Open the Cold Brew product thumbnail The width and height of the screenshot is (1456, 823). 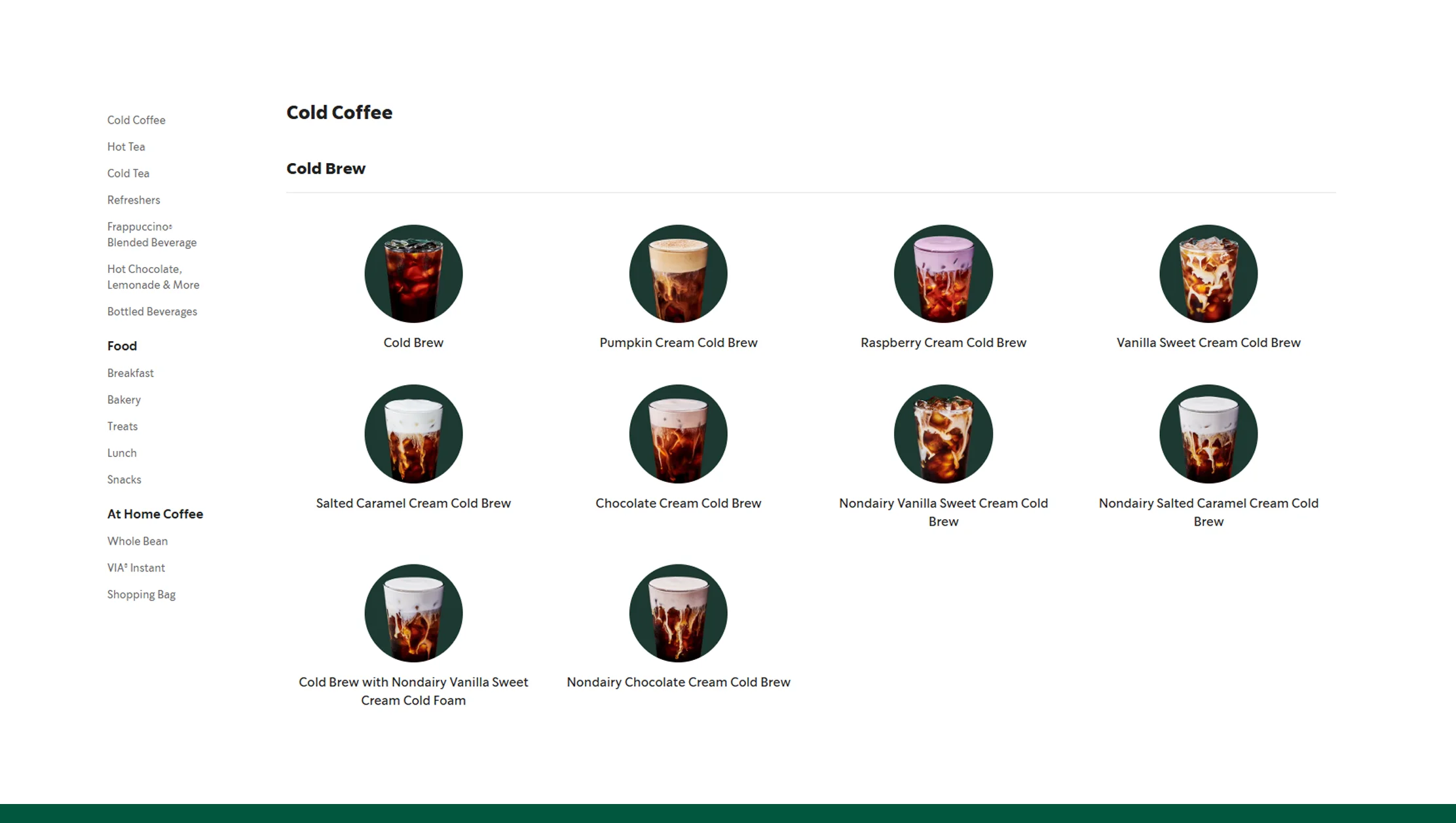click(x=413, y=274)
